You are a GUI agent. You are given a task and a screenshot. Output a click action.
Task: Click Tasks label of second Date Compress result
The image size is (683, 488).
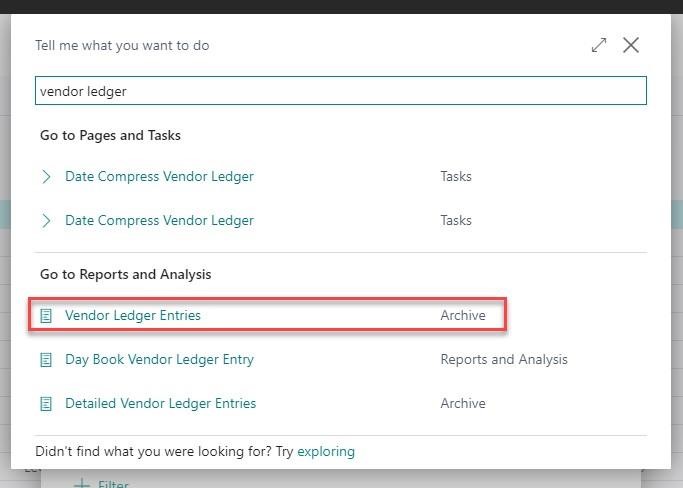[456, 221]
